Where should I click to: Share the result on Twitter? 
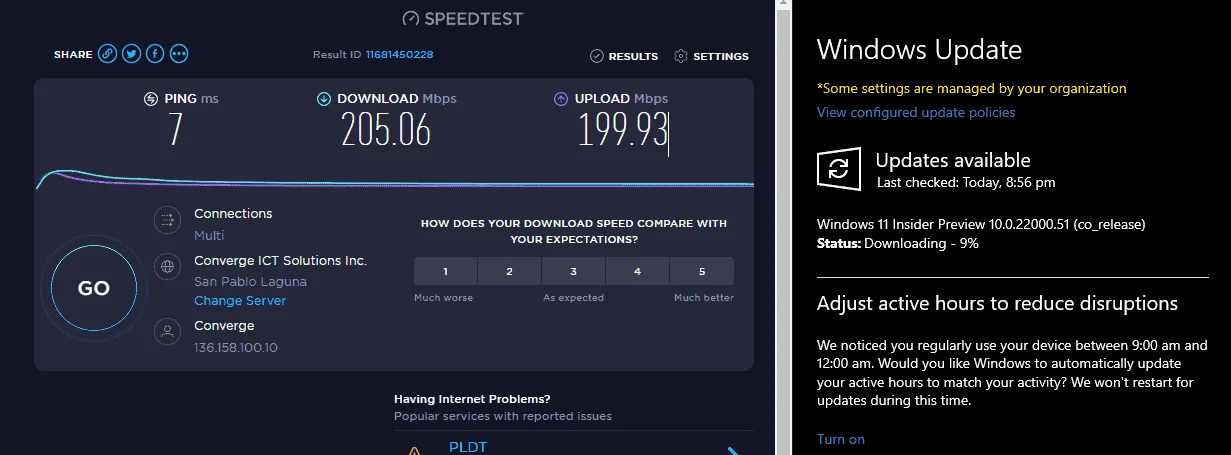(131, 54)
